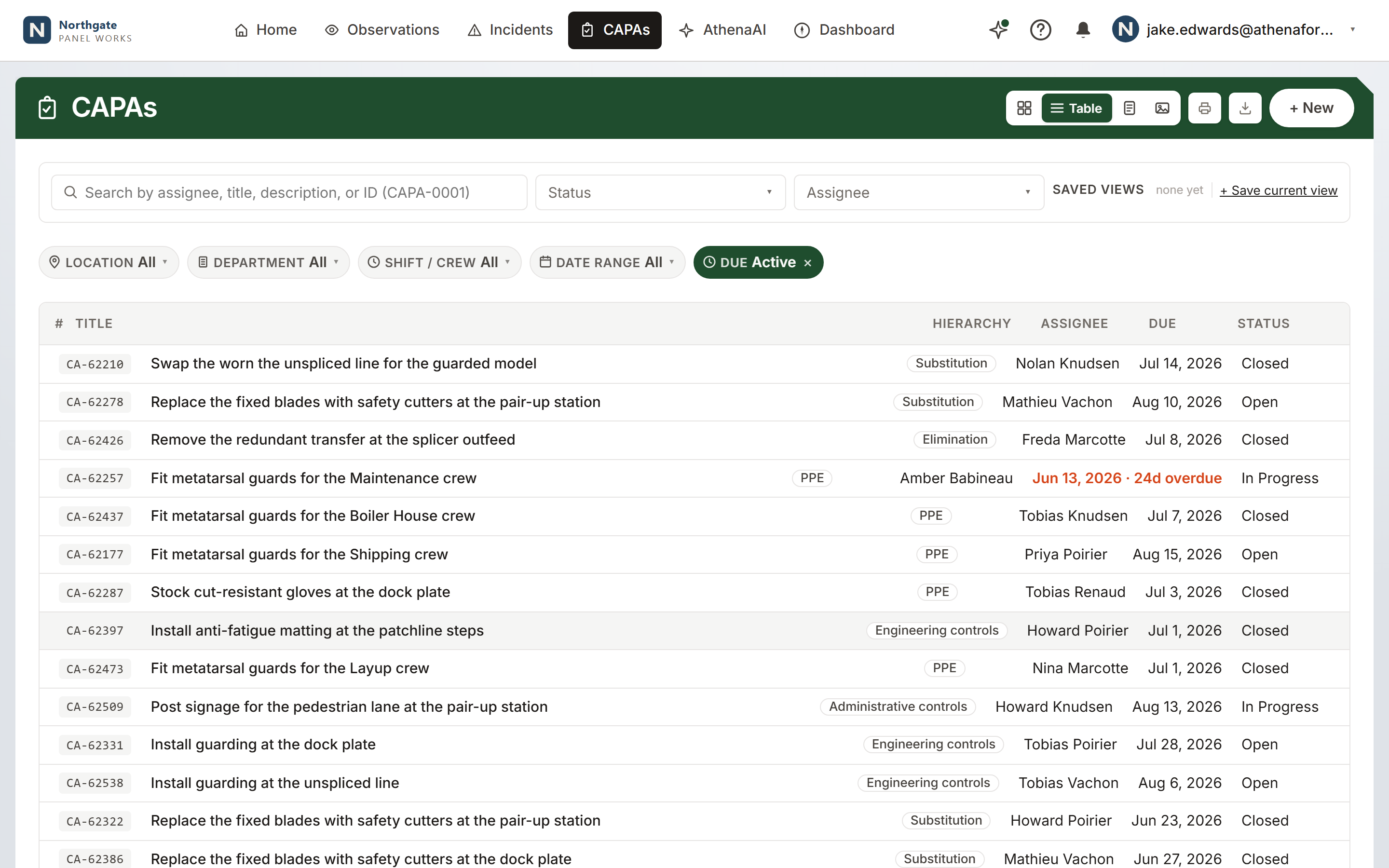The height and width of the screenshot is (868, 1389).
Task: Expand the Date Range All filter
Action: coord(607,262)
